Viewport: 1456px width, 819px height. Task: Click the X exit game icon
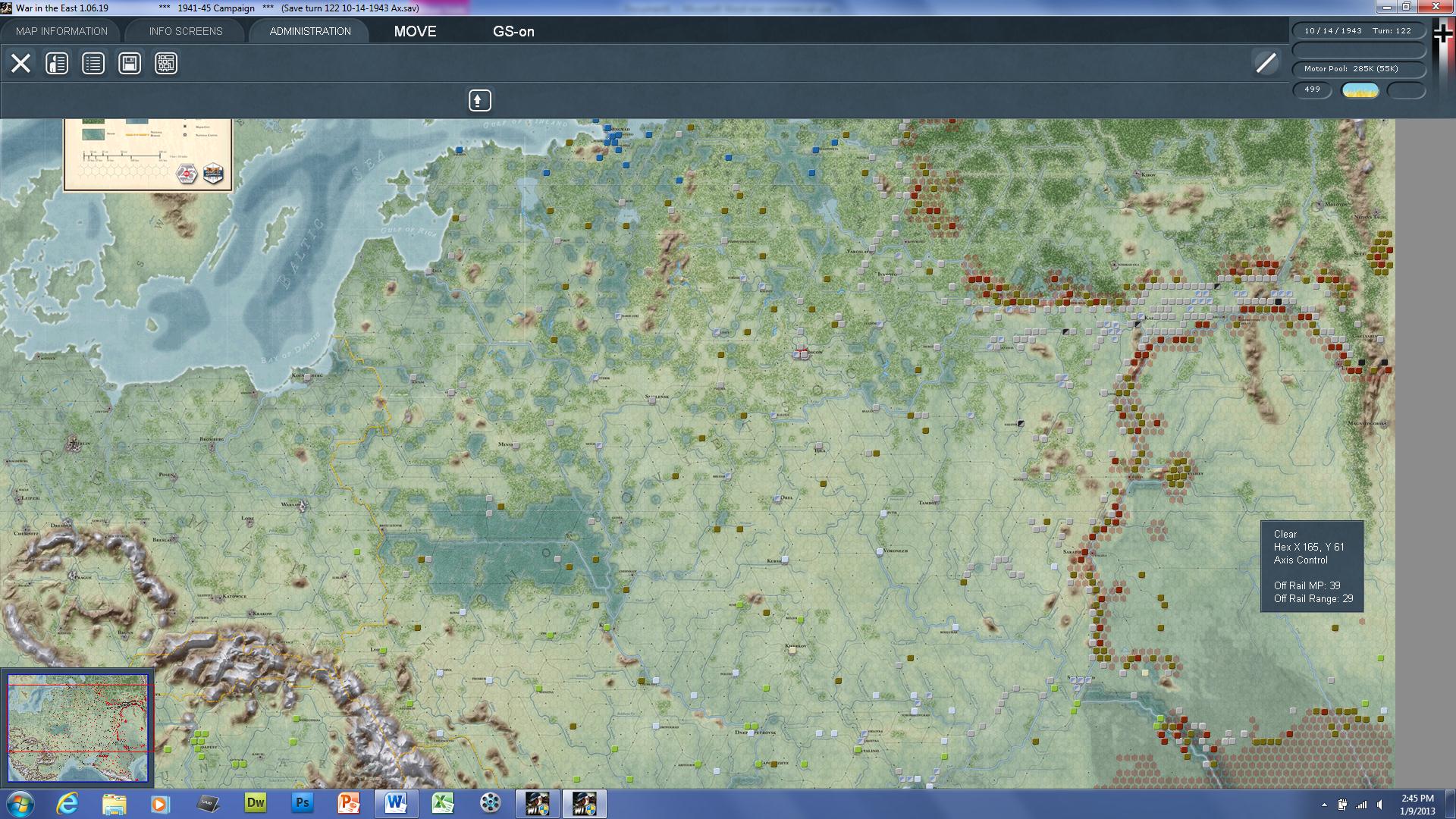coord(20,63)
